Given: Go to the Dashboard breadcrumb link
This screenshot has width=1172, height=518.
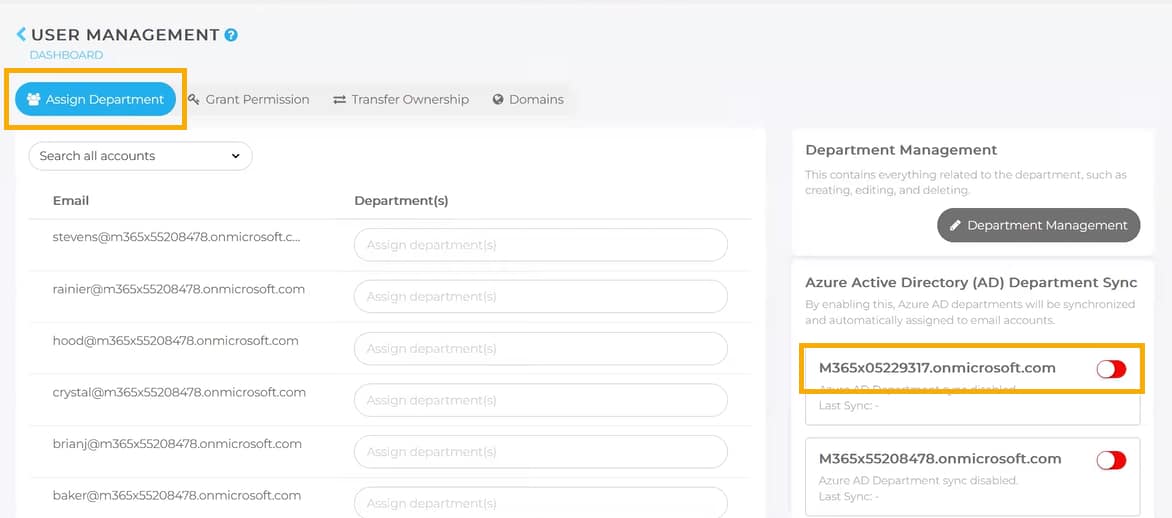Looking at the screenshot, I should pos(66,55).
